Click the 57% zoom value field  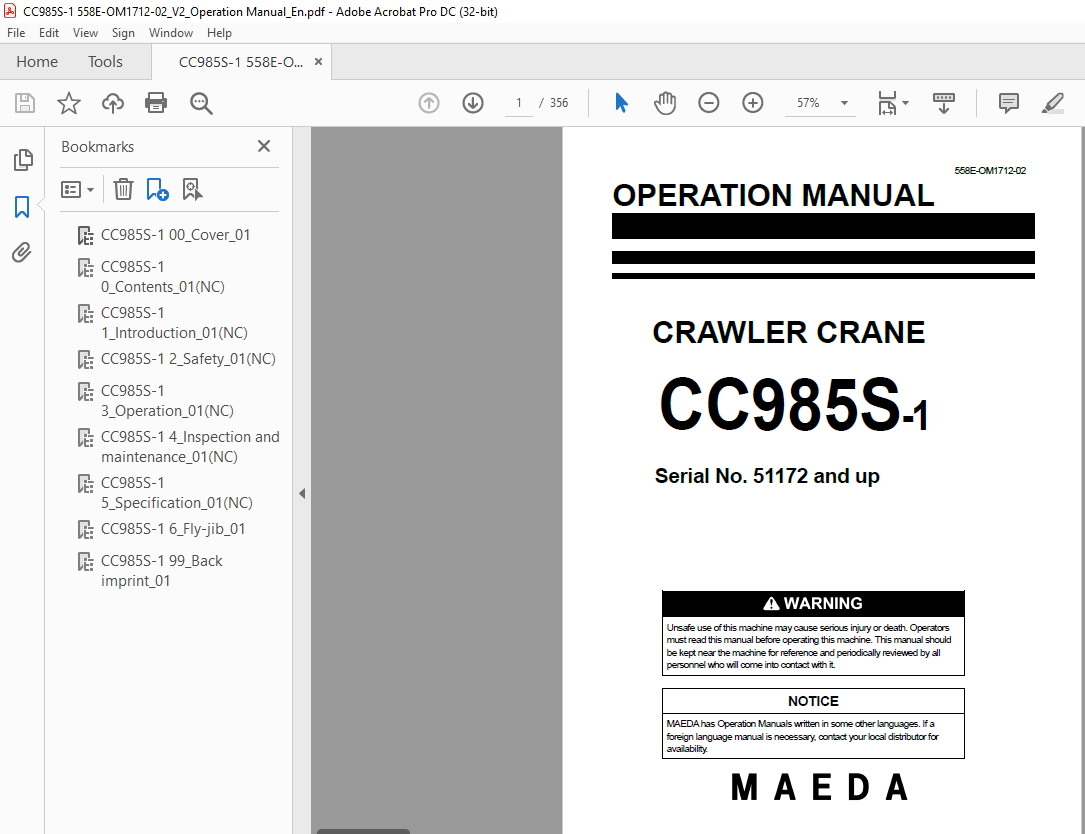808,103
